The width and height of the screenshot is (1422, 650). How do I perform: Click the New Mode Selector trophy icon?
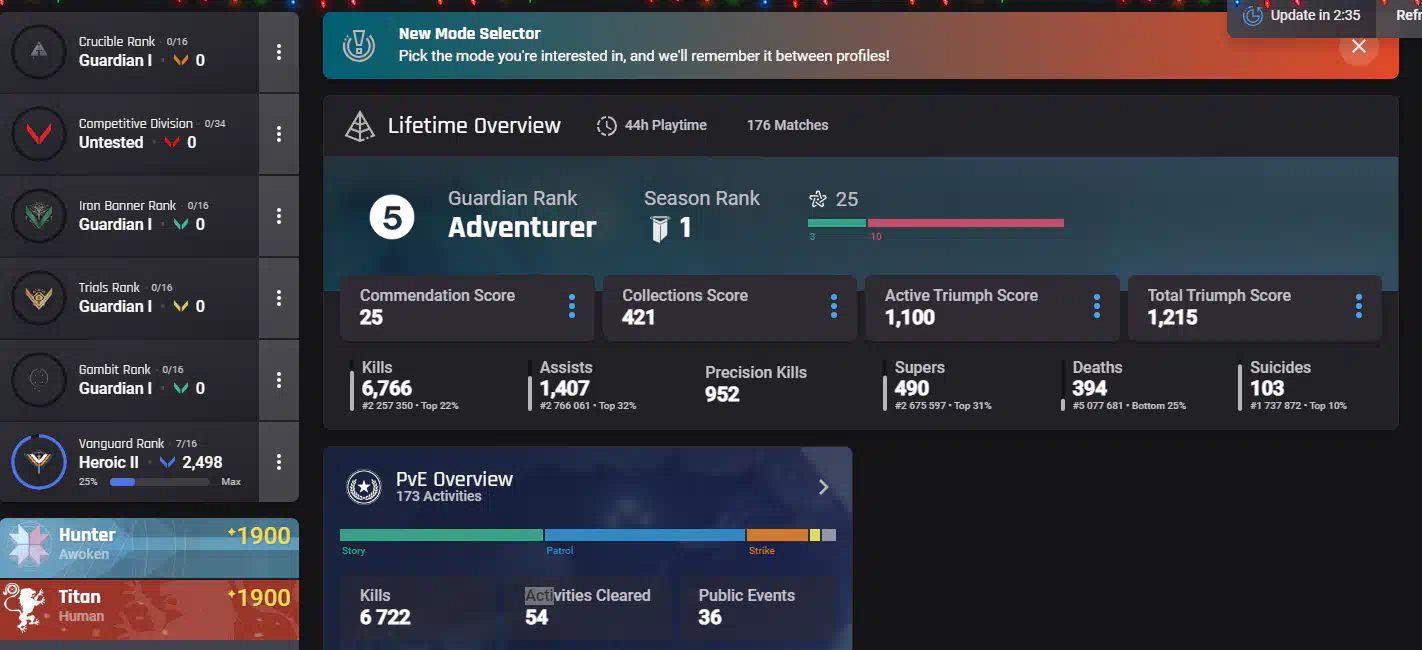[359, 45]
